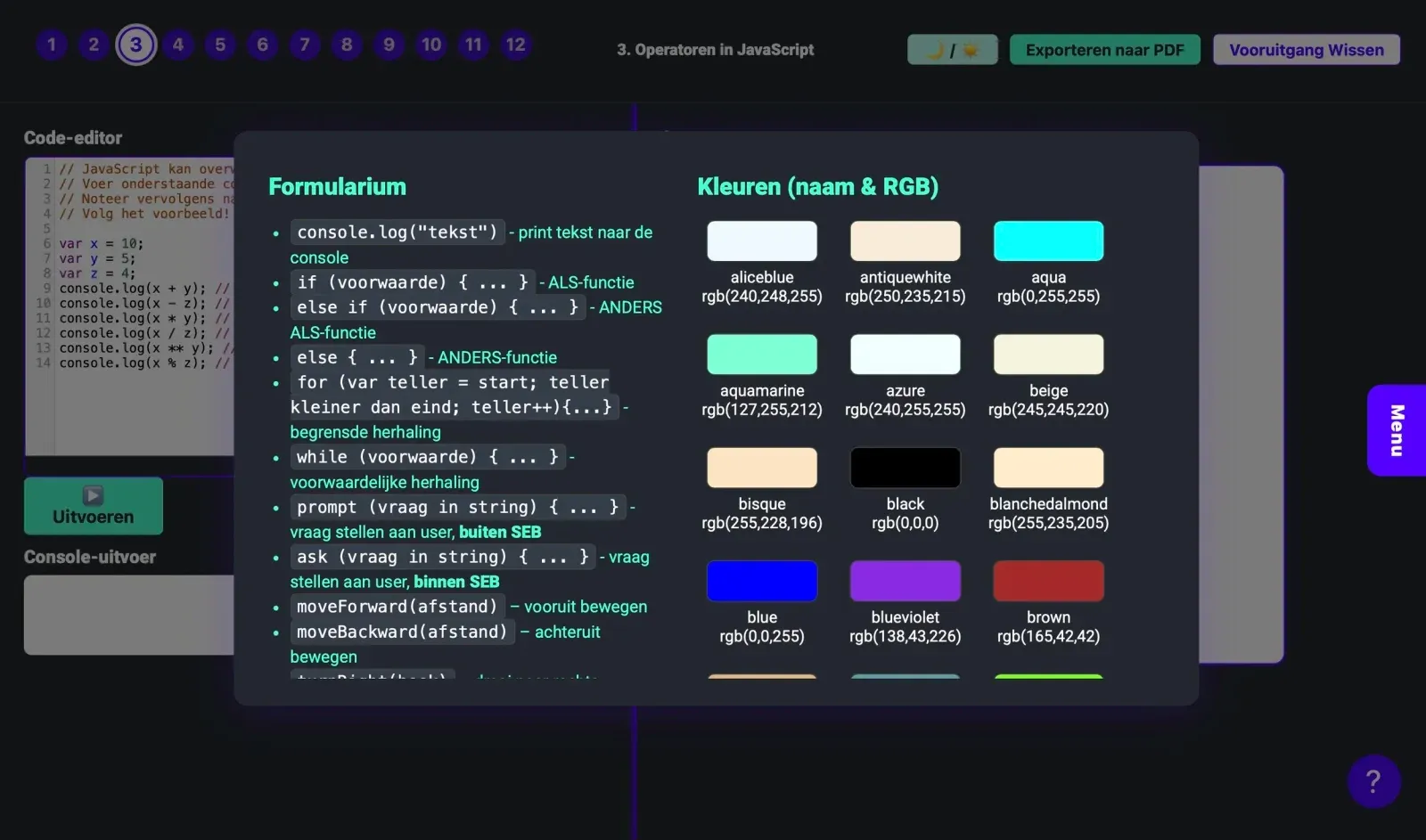The height and width of the screenshot is (840, 1426).
Task: Open step 10
Action: pos(431,45)
